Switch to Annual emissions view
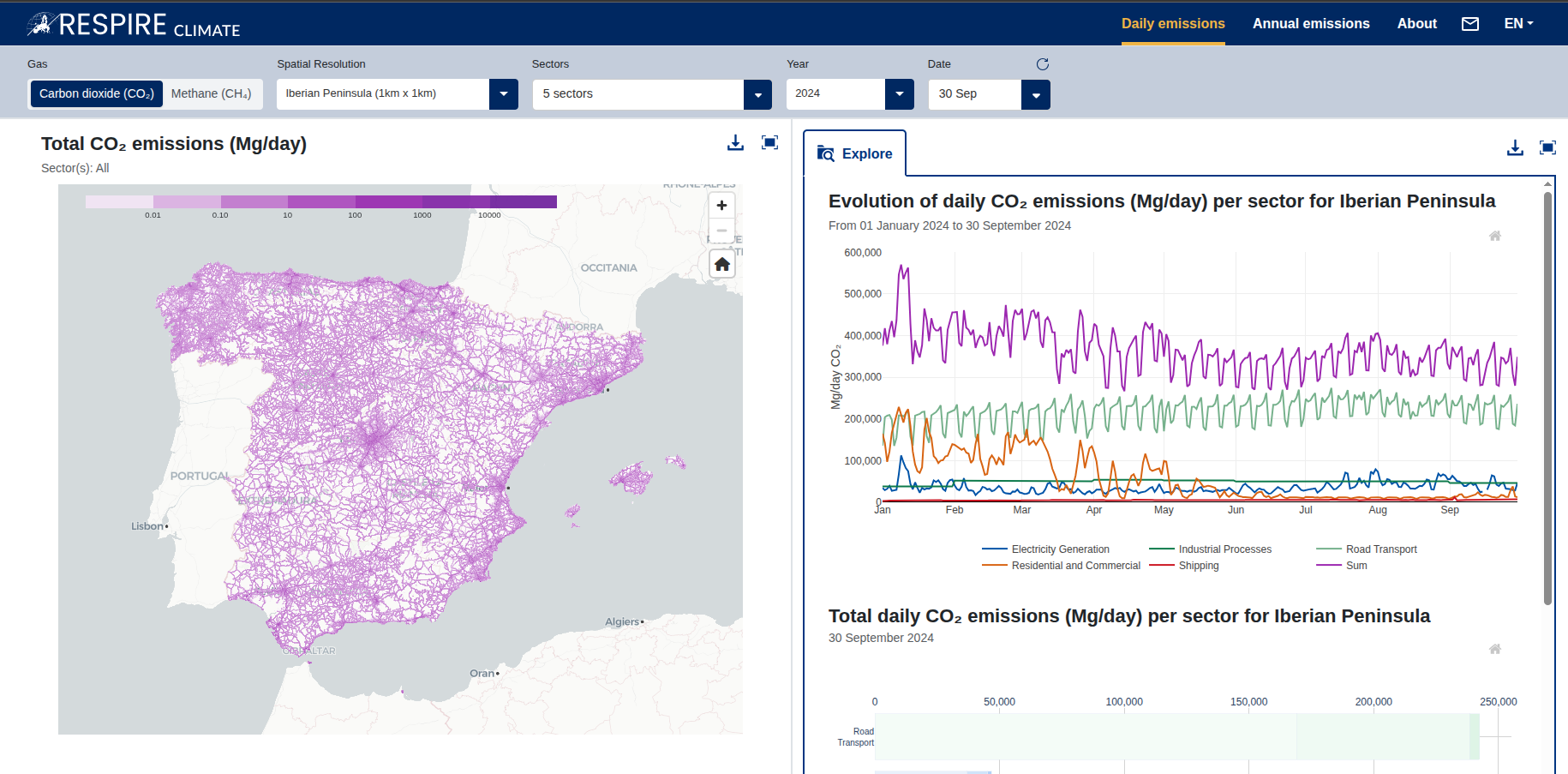 pos(1311,23)
